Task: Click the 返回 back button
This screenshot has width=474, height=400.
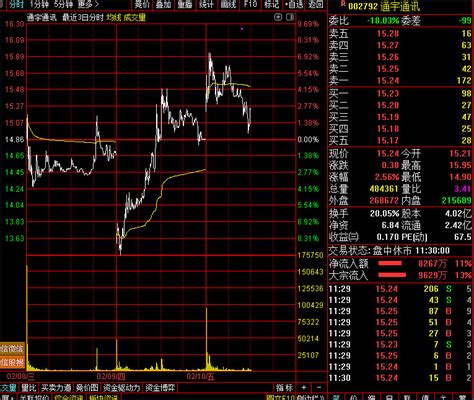Action: tap(315, 4)
